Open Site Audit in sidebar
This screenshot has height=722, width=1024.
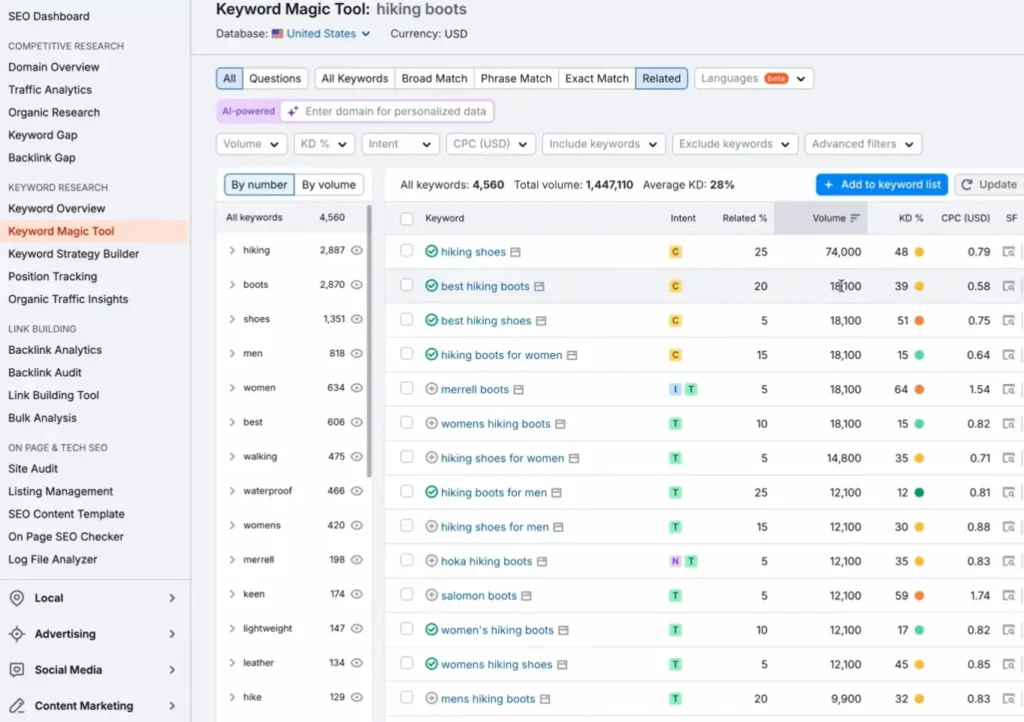click(x=33, y=469)
